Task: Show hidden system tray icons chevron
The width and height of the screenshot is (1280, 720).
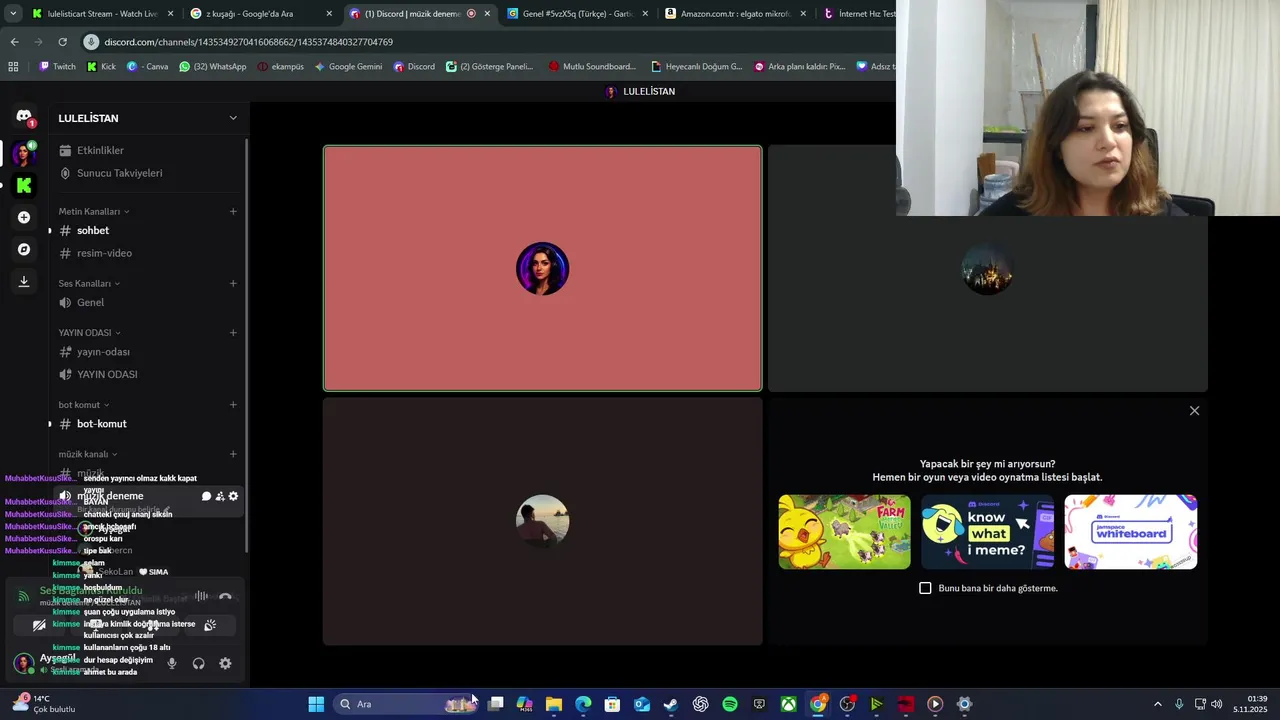Action: pos(1158,704)
